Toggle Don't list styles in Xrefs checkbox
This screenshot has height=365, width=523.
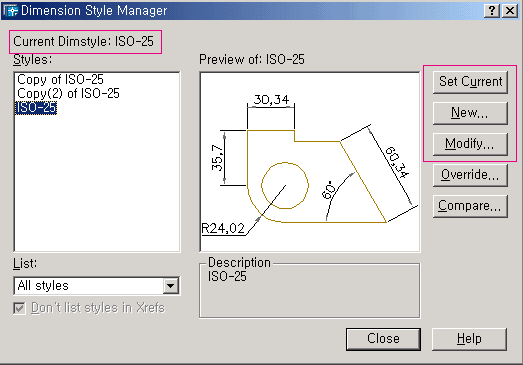tap(19, 308)
